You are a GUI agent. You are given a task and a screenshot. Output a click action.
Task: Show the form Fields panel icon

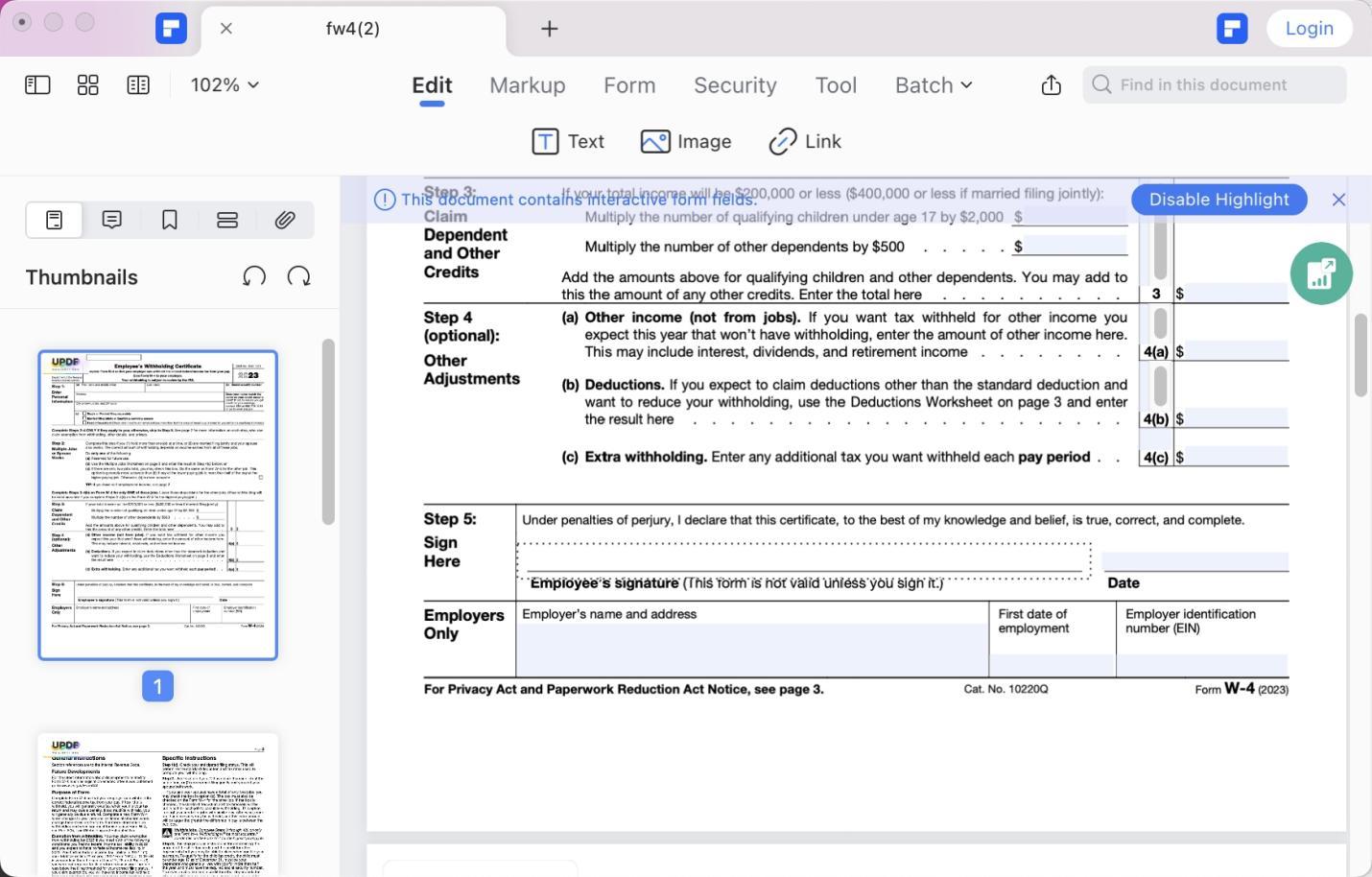(227, 220)
